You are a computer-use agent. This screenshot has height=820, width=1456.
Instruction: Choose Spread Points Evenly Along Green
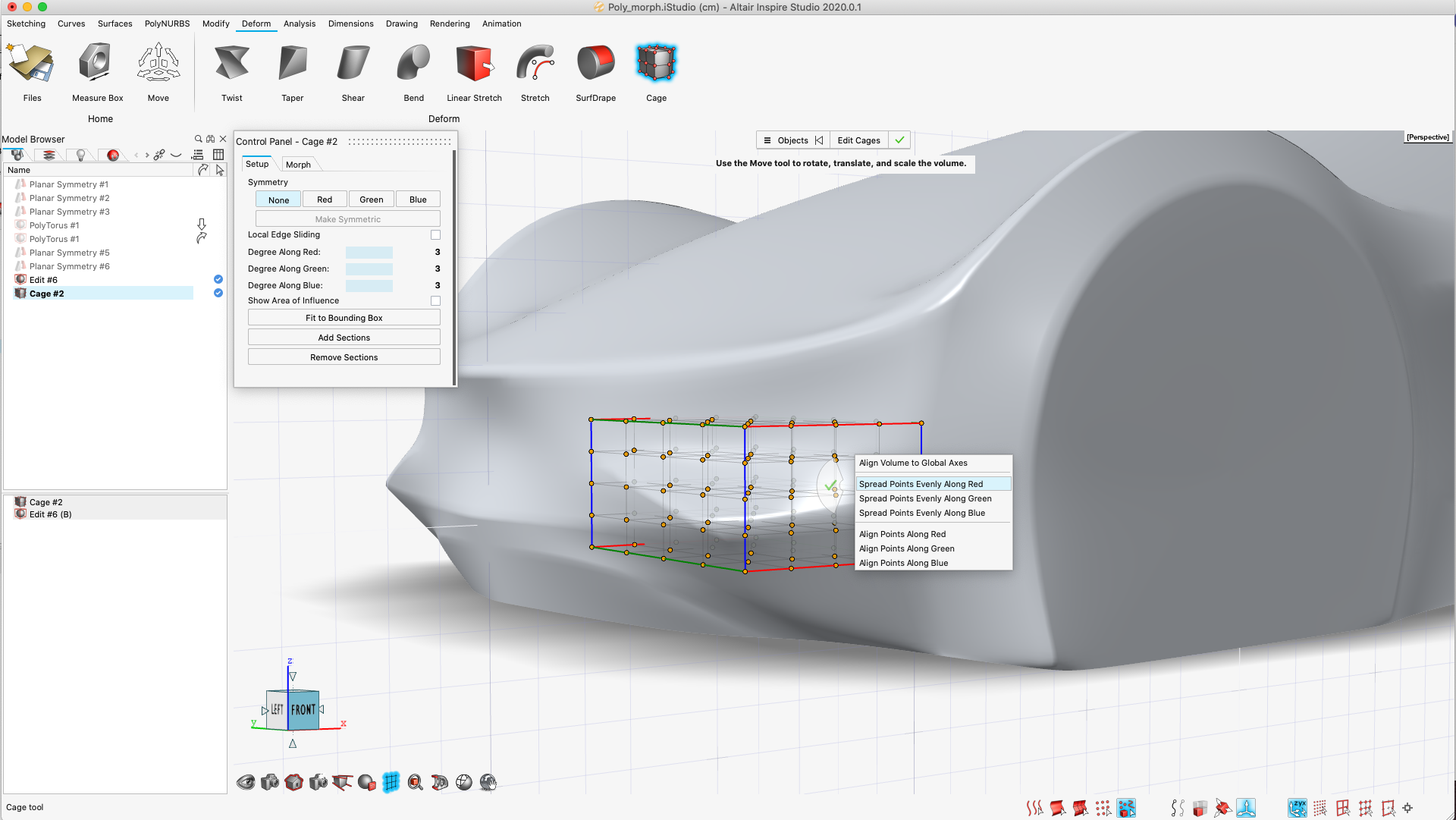click(x=924, y=498)
